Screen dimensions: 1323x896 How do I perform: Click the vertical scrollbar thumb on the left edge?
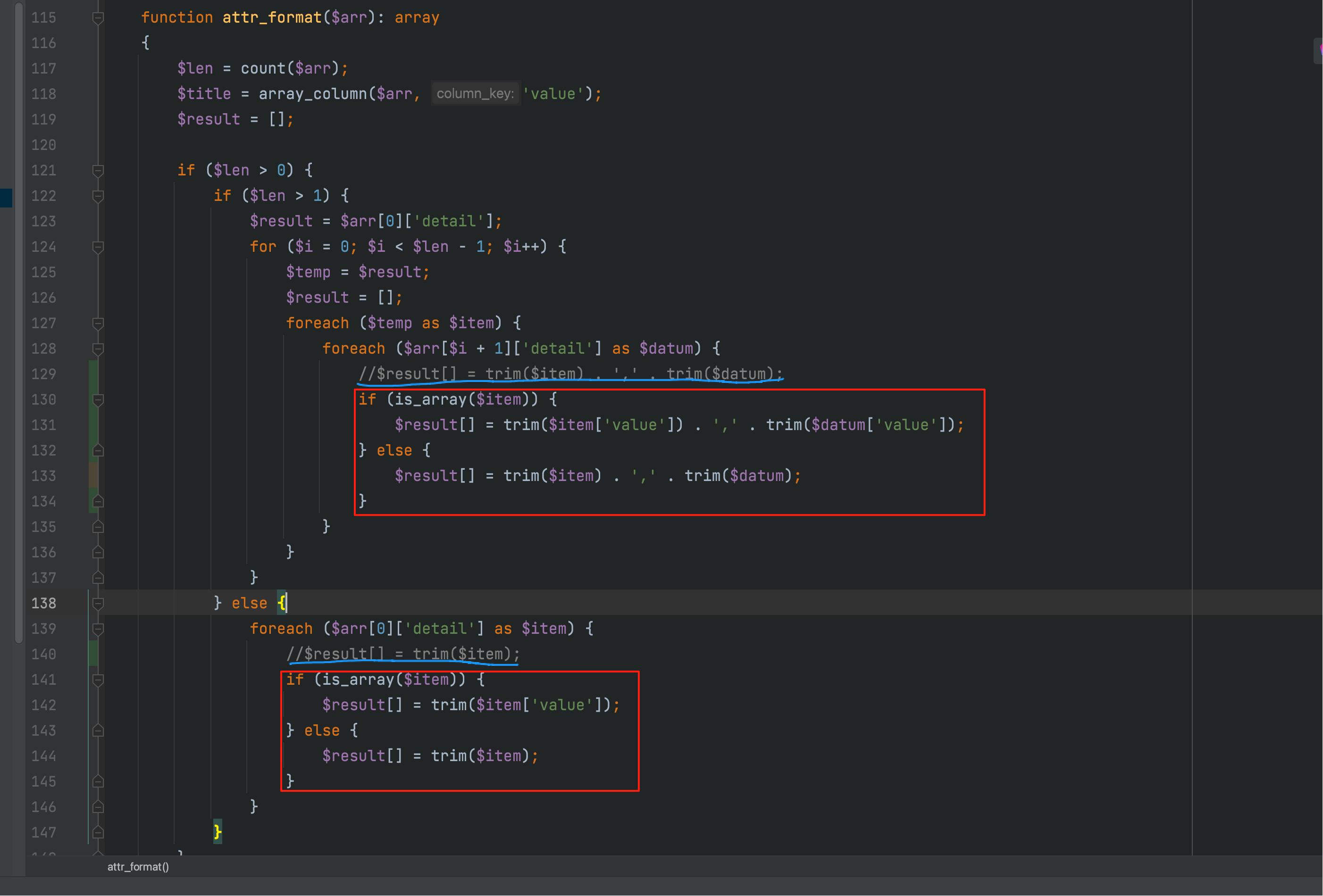[x=19, y=322]
